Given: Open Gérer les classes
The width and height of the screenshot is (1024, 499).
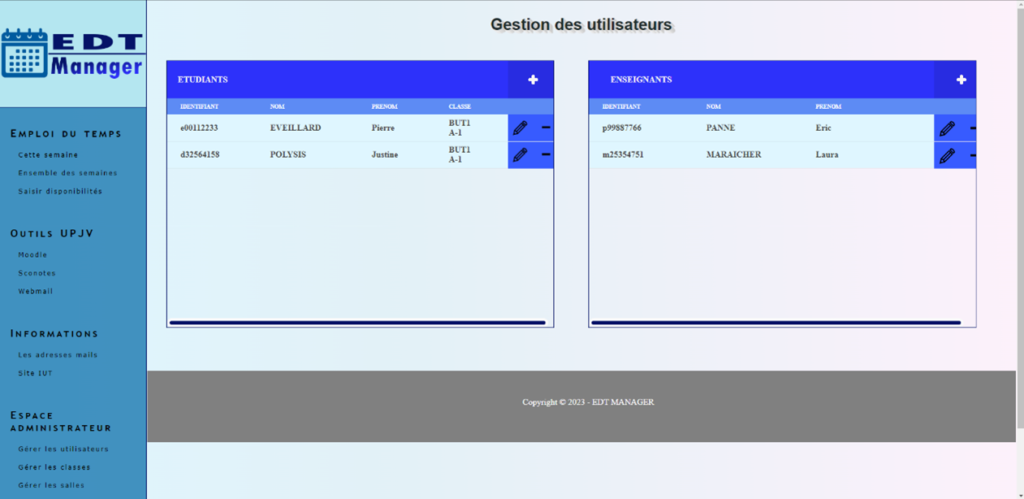Looking at the screenshot, I should pyautogui.click(x=54, y=467).
